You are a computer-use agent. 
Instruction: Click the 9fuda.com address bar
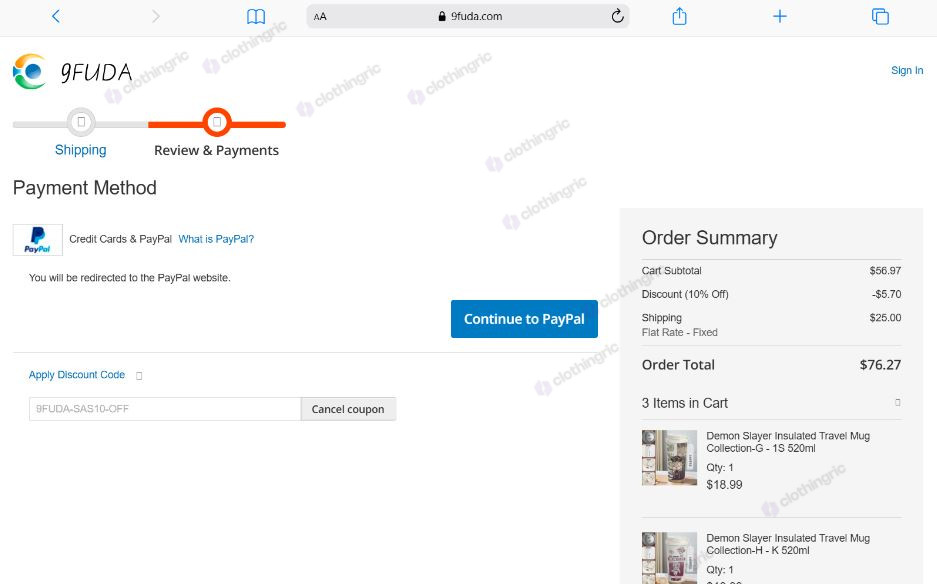tap(468, 16)
